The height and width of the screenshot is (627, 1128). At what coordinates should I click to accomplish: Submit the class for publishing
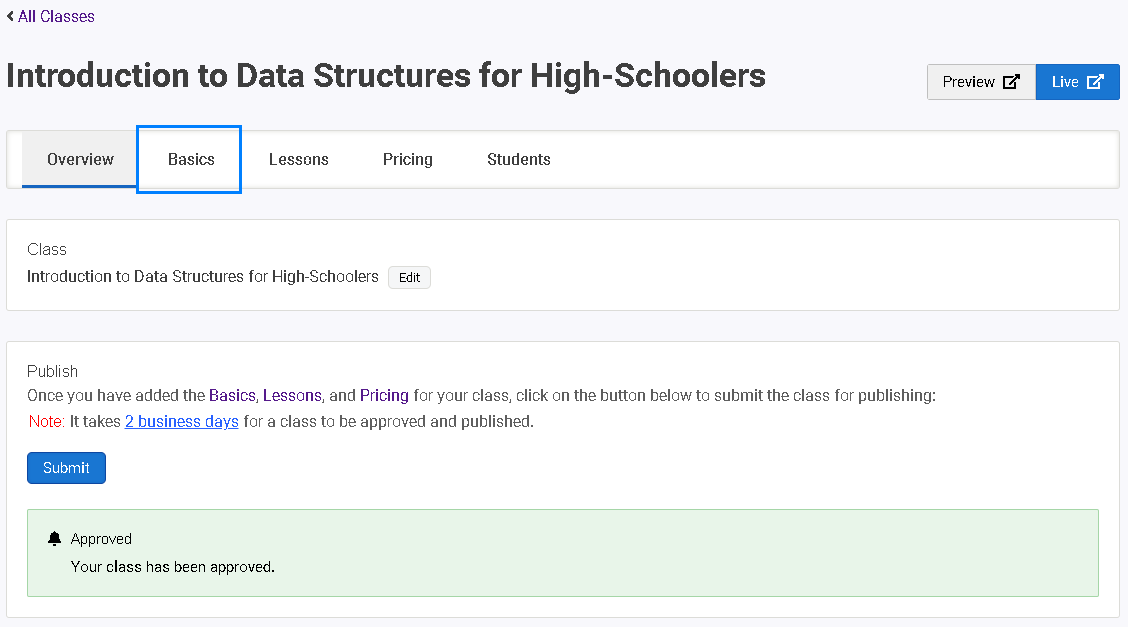tap(66, 468)
